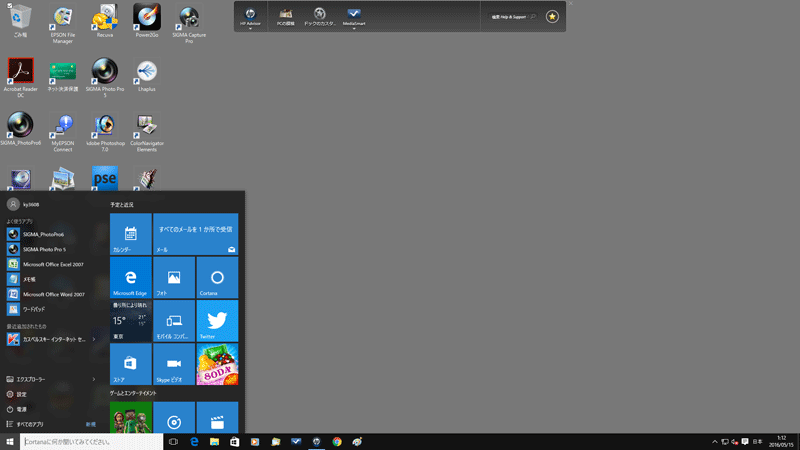Open the Recycle Bin desktop icon
This screenshot has height=450, width=800.
(20, 21)
